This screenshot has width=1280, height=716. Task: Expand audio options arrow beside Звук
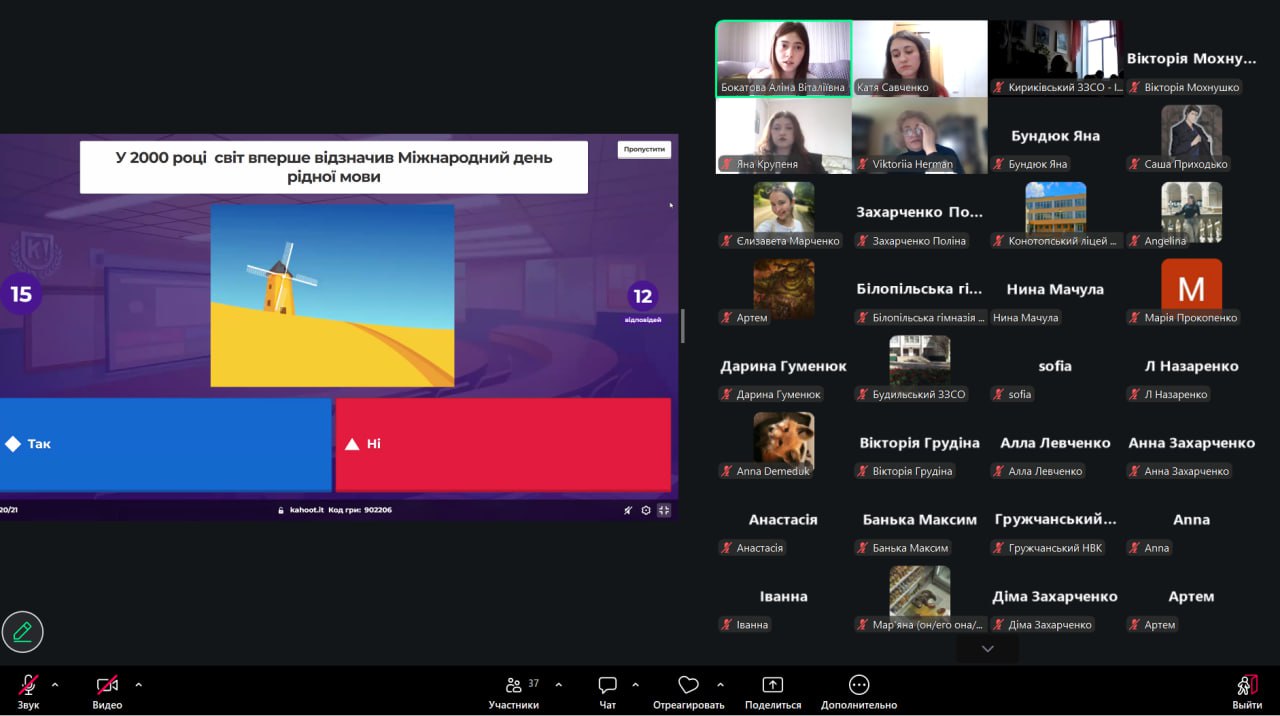point(55,685)
